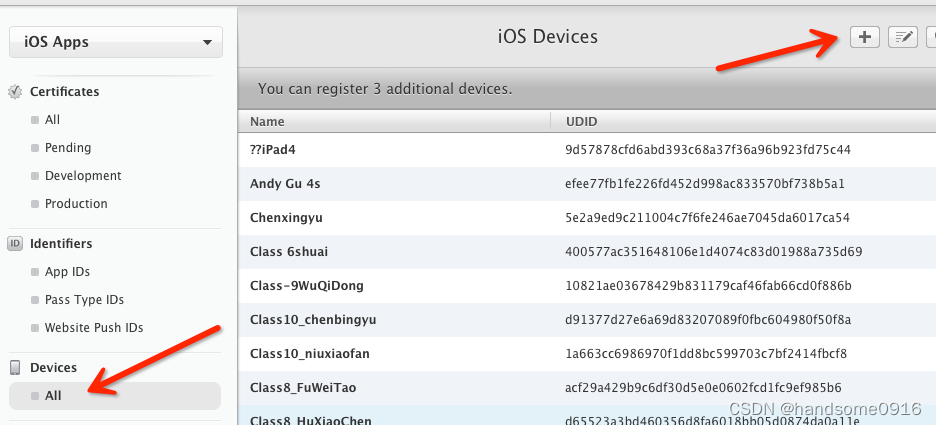Viewport: 936px width, 425px height.
Task: Click the UDID starting with 10821ae0
Action: coord(708,286)
